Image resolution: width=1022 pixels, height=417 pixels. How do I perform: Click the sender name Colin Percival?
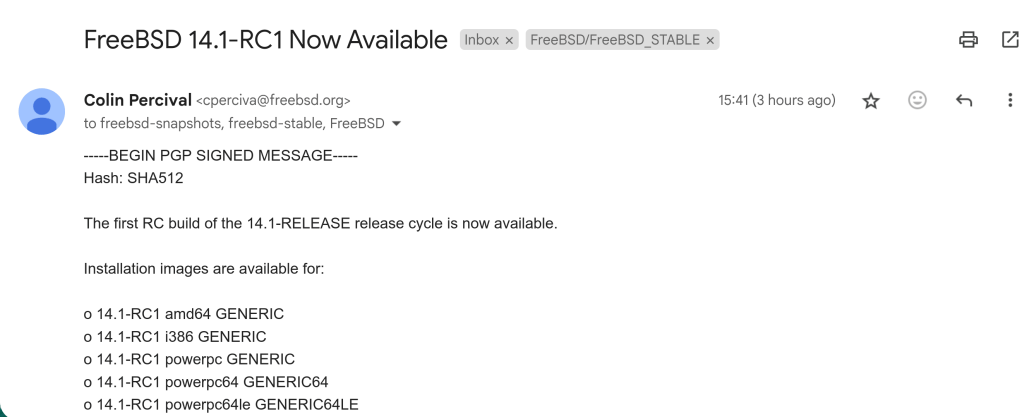tap(137, 100)
